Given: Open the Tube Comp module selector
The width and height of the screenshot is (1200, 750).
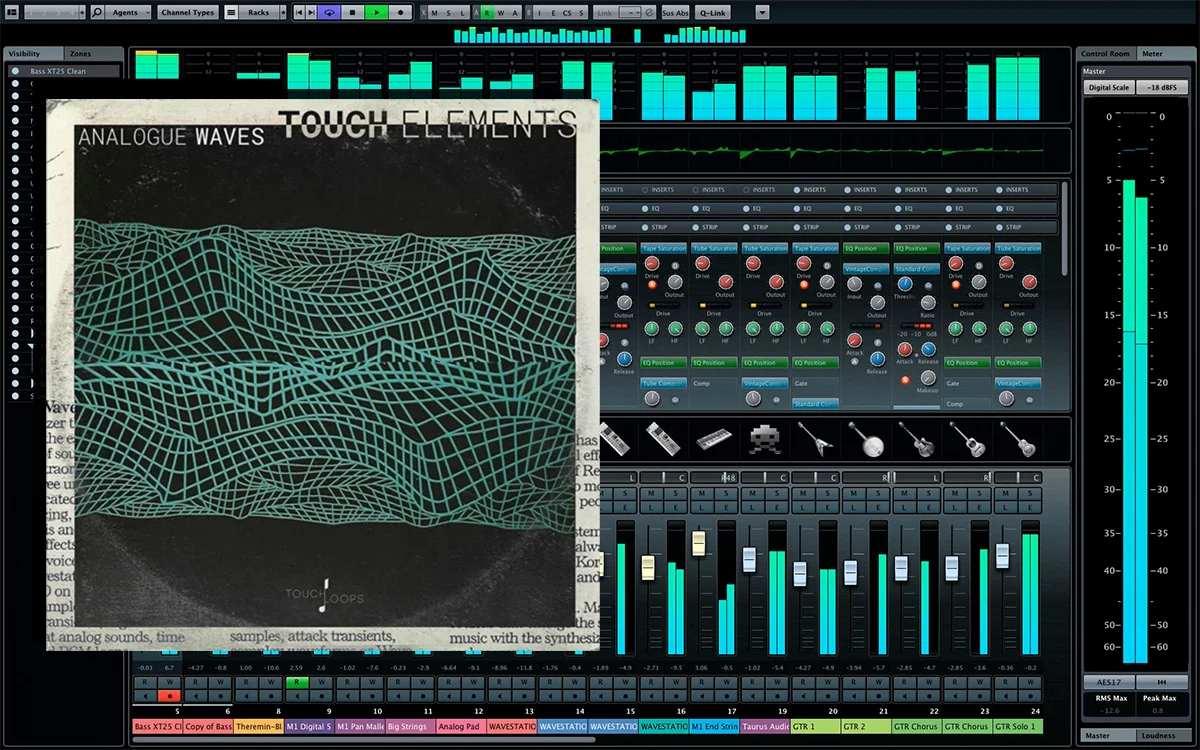Looking at the screenshot, I should coord(664,383).
